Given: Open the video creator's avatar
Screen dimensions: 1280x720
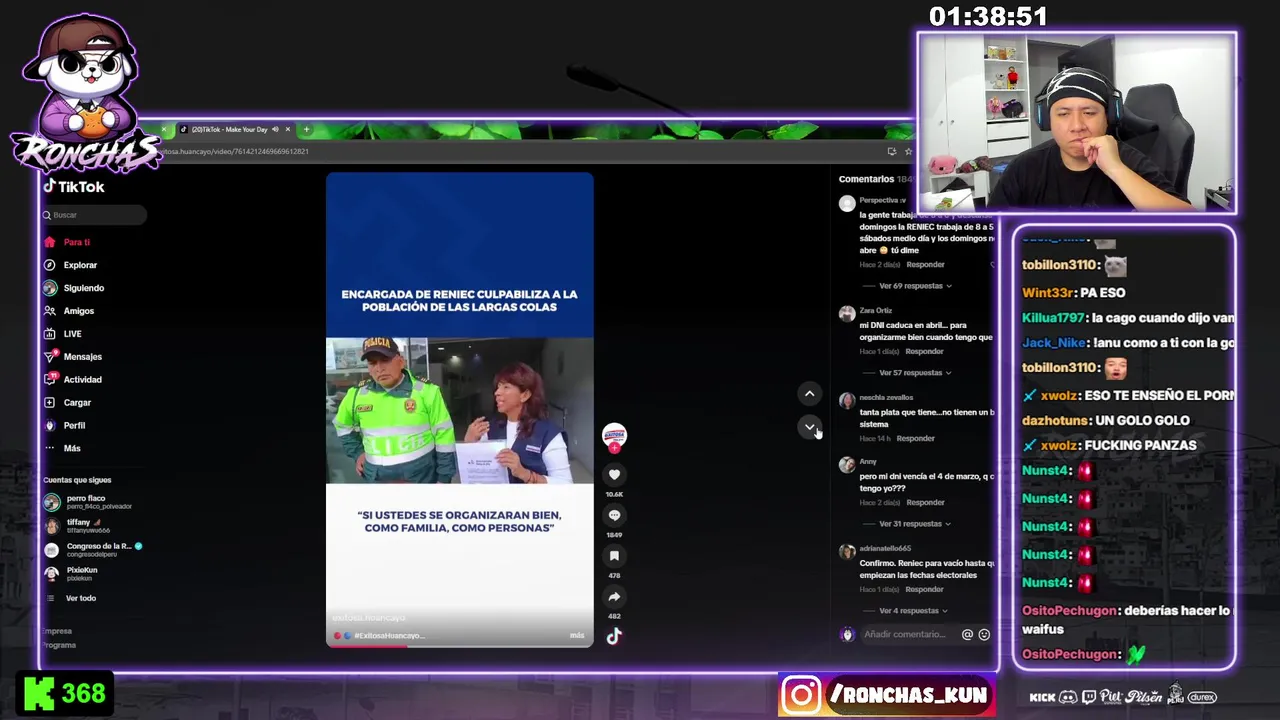Looking at the screenshot, I should point(614,434).
